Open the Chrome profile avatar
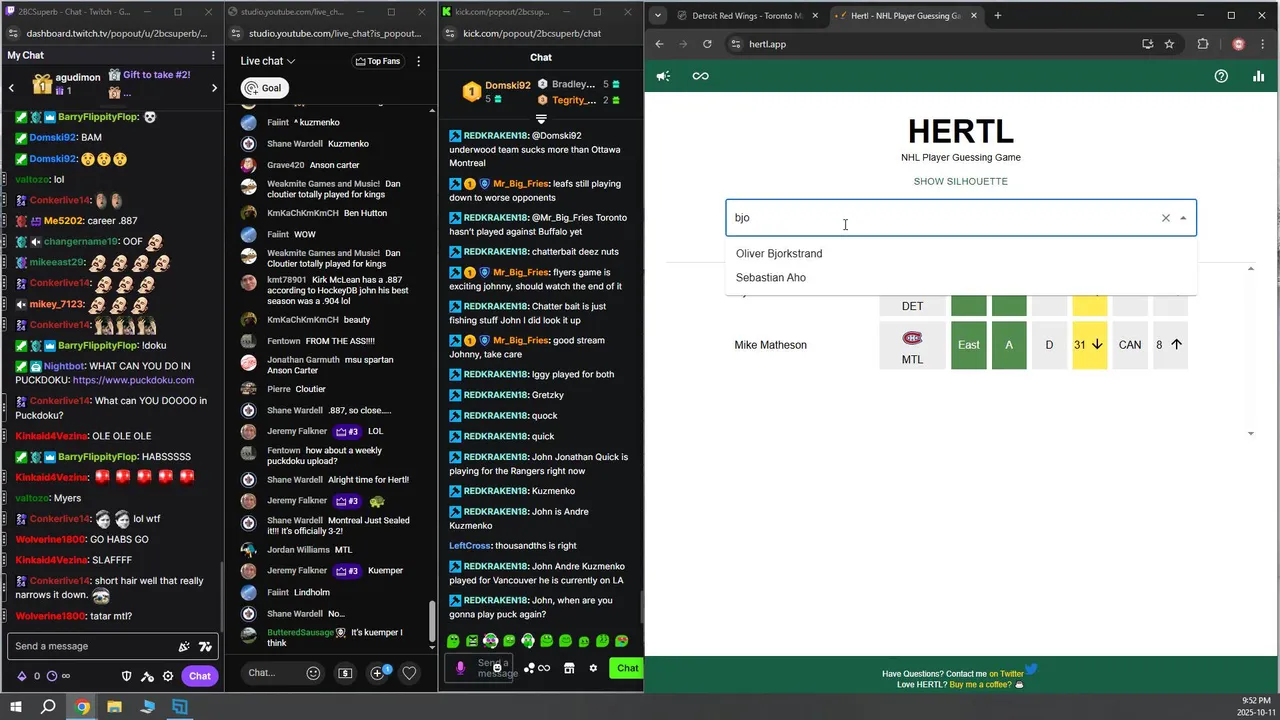 click(x=1238, y=44)
